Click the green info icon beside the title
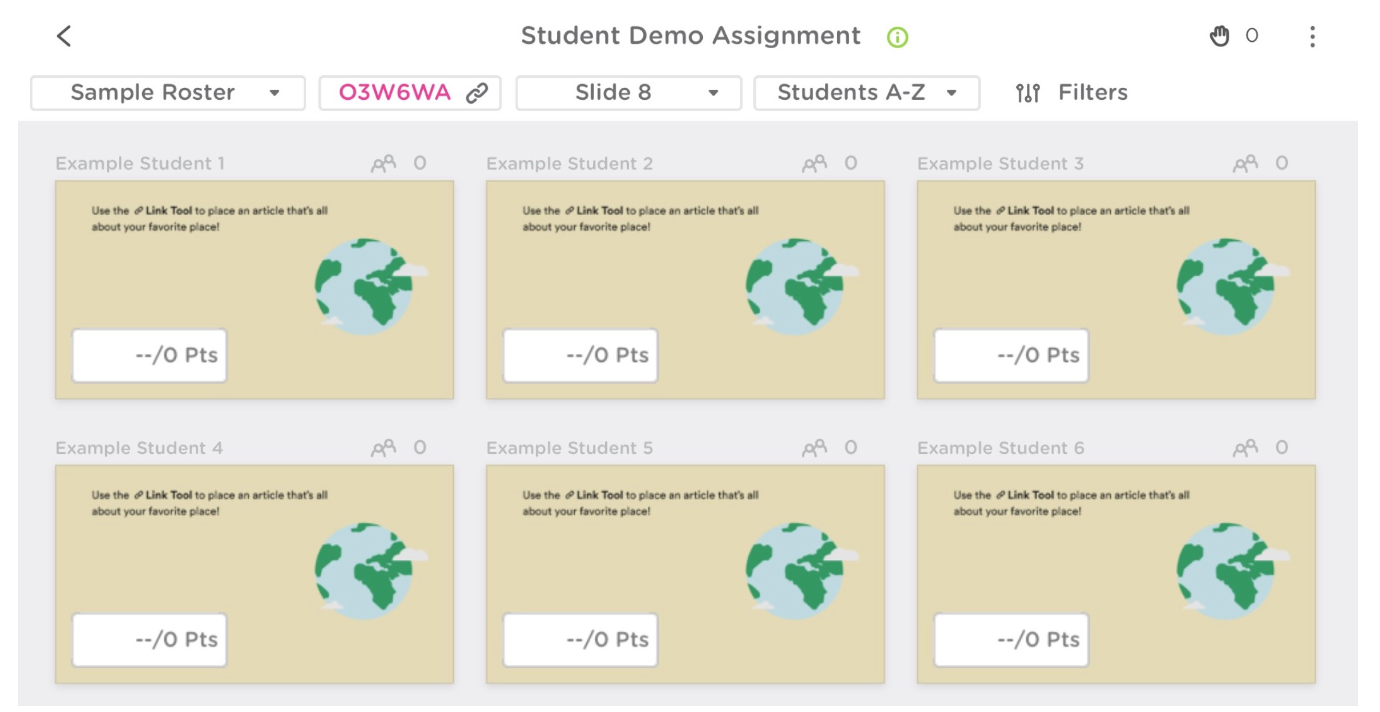The height and width of the screenshot is (712, 1380). pyautogui.click(x=897, y=38)
